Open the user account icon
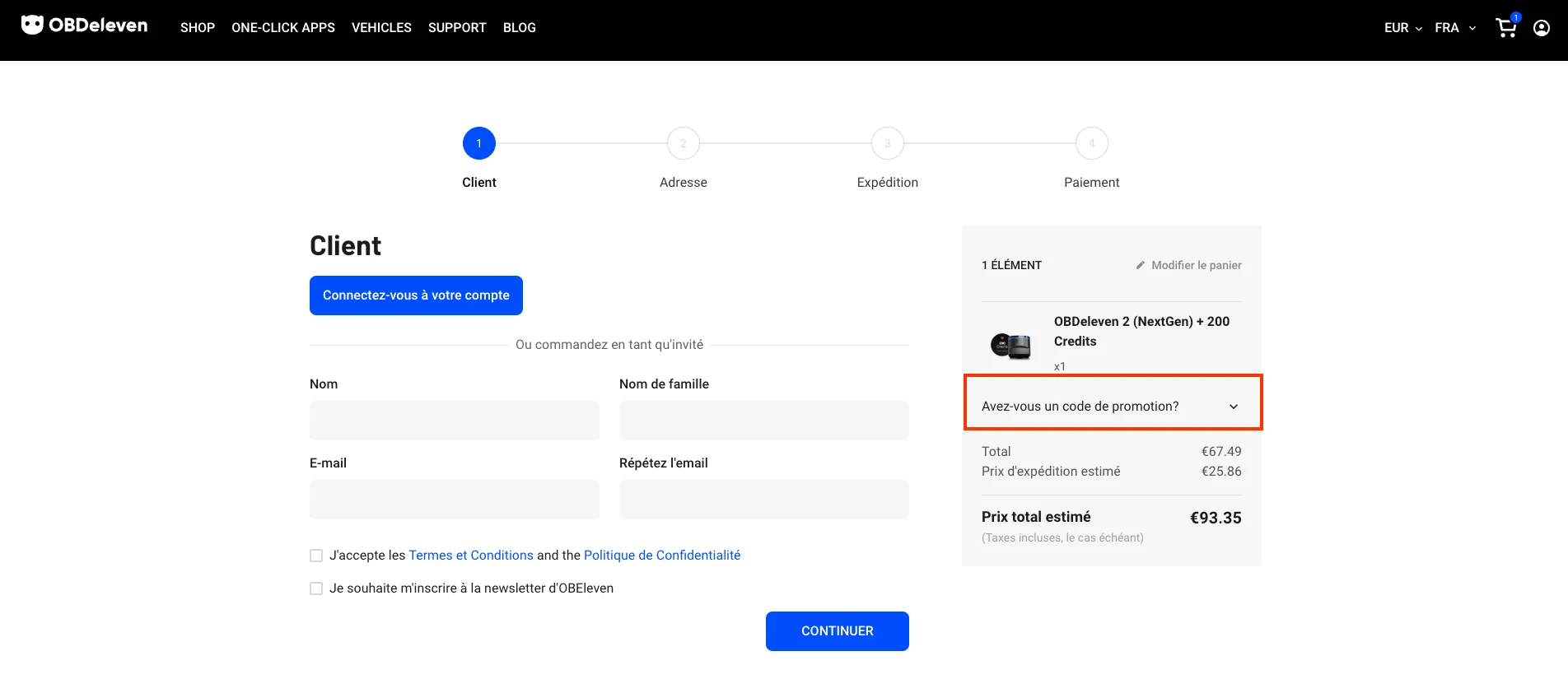The height and width of the screenshot is (693, 1568). [1542, 28]
